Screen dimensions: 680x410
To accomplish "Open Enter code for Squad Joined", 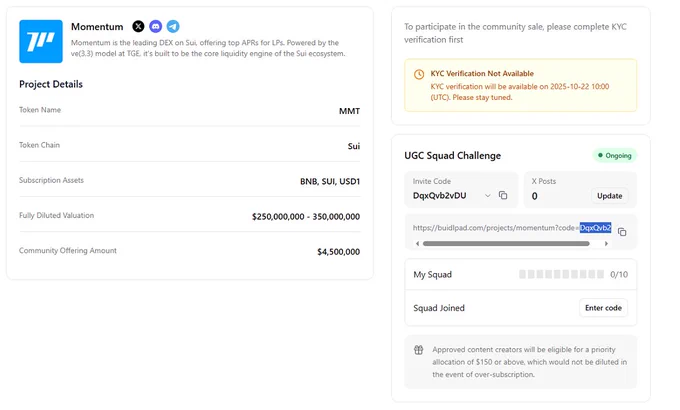I will (x=603, y=308).
